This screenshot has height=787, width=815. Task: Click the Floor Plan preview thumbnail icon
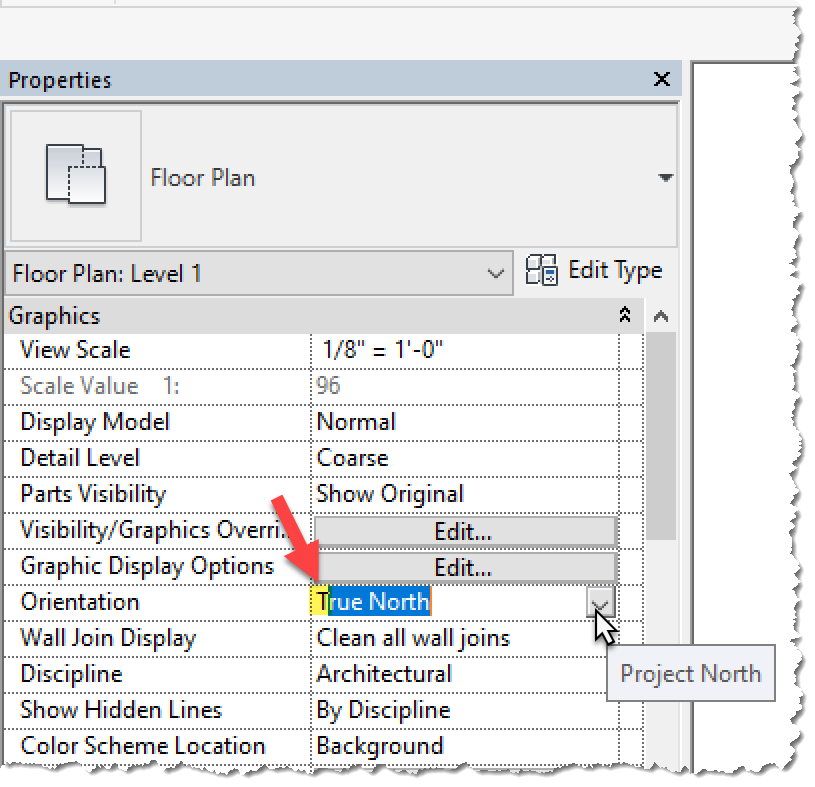[74, 176]
